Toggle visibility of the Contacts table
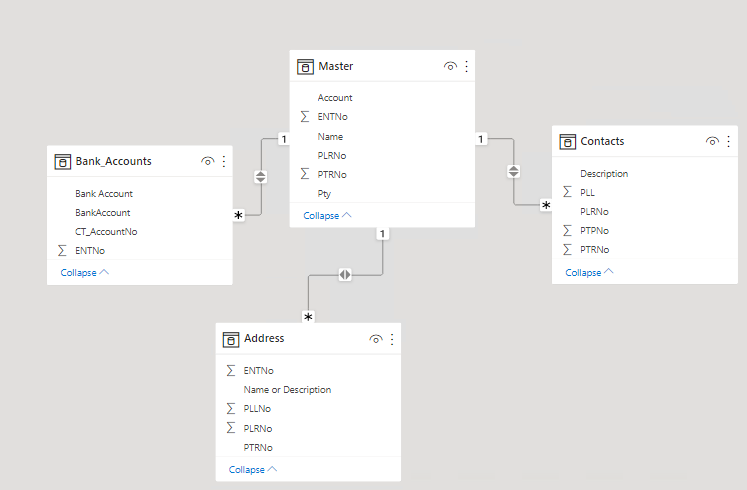 click(712, 141)
